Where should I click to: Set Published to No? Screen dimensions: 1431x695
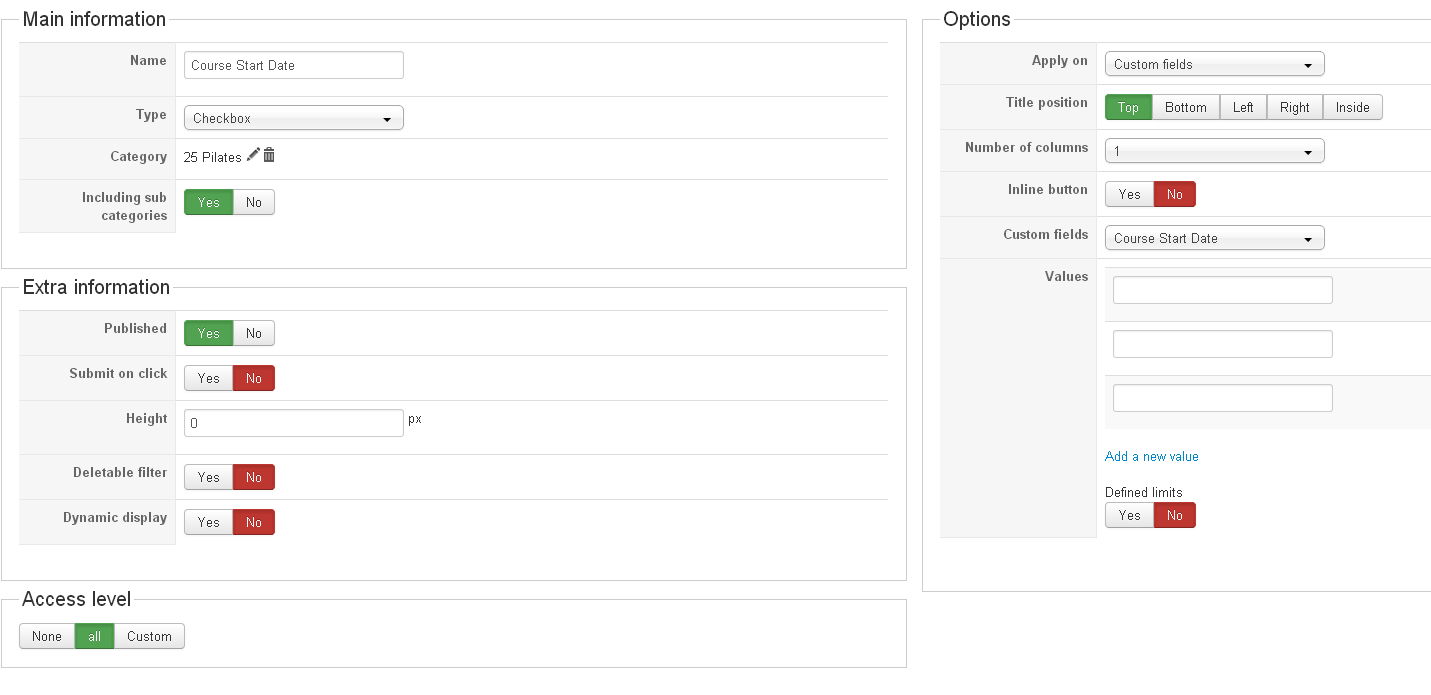pyautogui.click(x=254, y=333)
